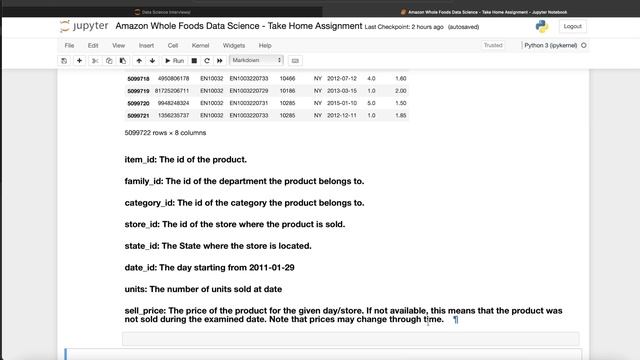Click the store_id description line
The height and width of the screenshot is (360, 640).
pos(235,224)
